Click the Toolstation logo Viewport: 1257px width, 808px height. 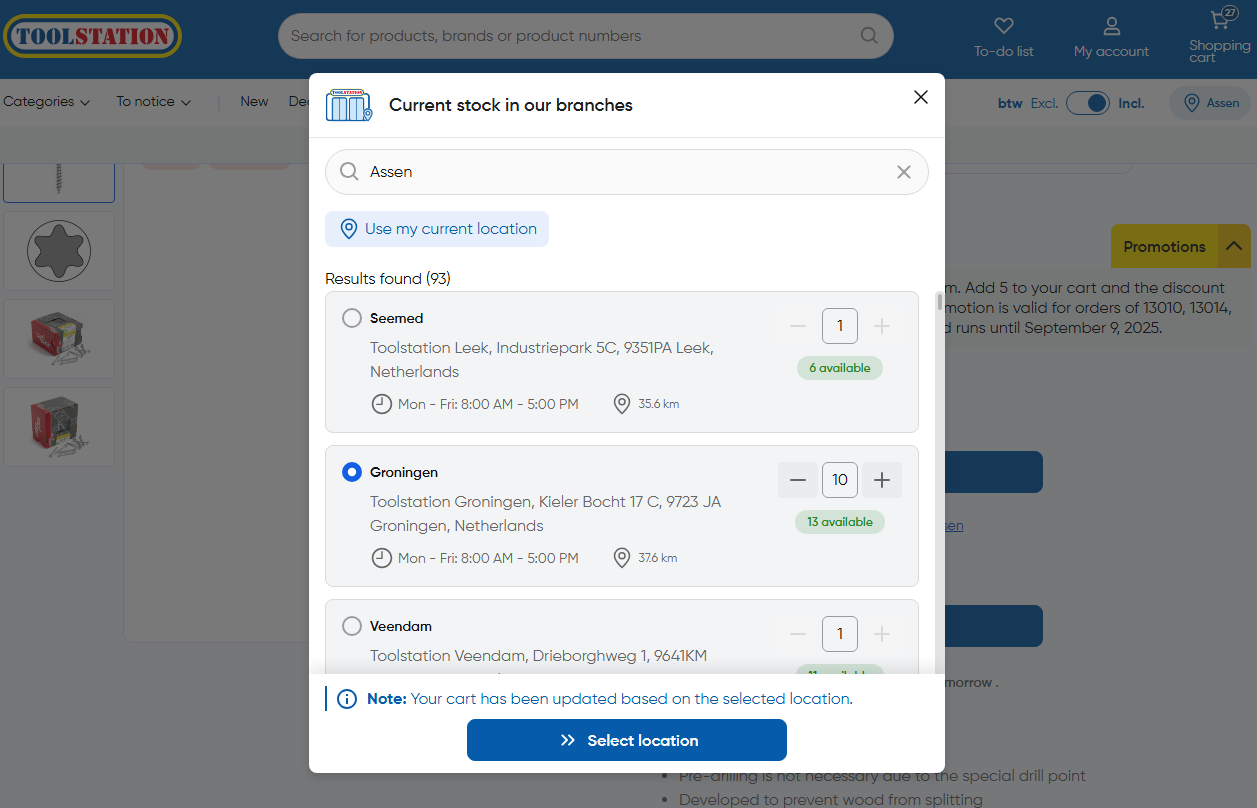92,36
